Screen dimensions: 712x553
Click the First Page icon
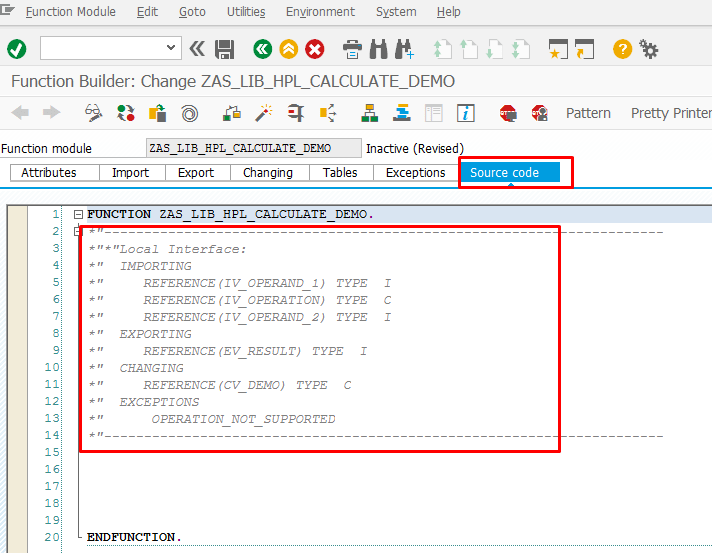(442, 49)
